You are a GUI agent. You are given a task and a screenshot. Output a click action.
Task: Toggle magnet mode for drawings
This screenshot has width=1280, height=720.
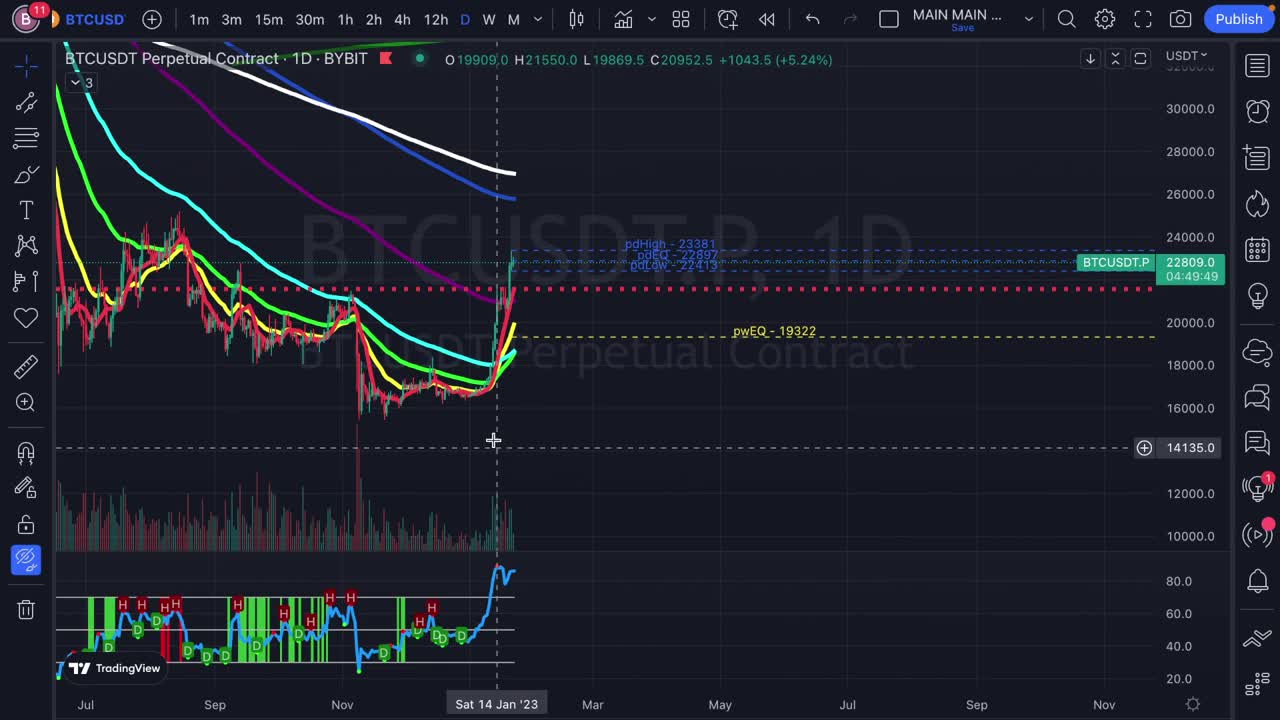coord(26,452)
